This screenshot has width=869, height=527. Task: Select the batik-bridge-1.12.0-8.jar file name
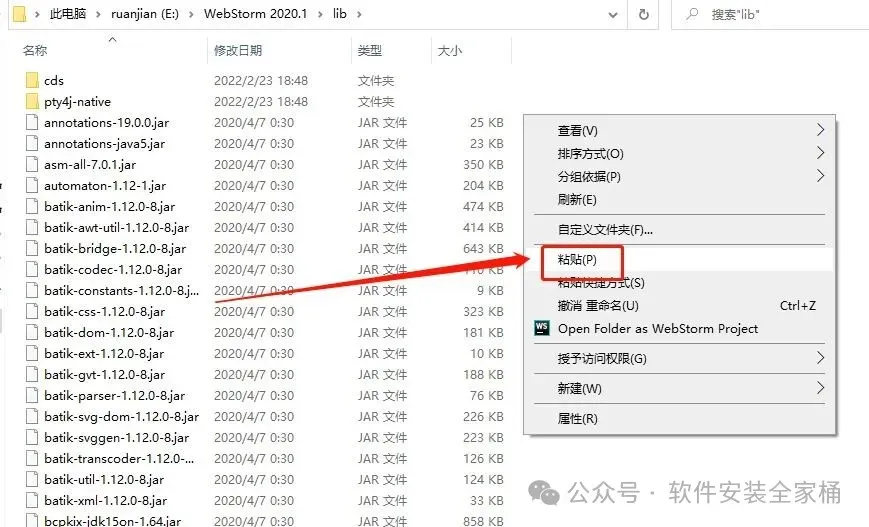point(115,248)
